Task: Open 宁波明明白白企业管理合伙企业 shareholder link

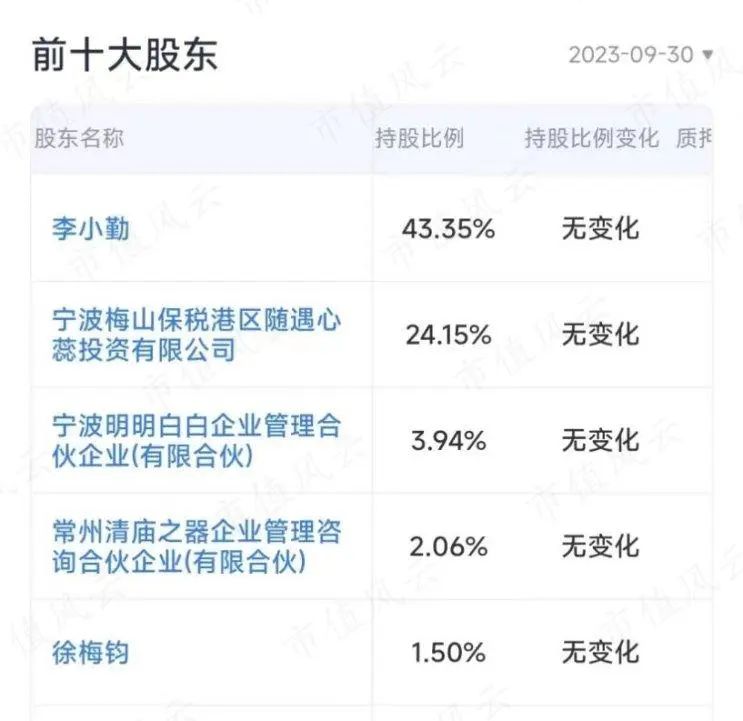Action: tap(197, 441)
